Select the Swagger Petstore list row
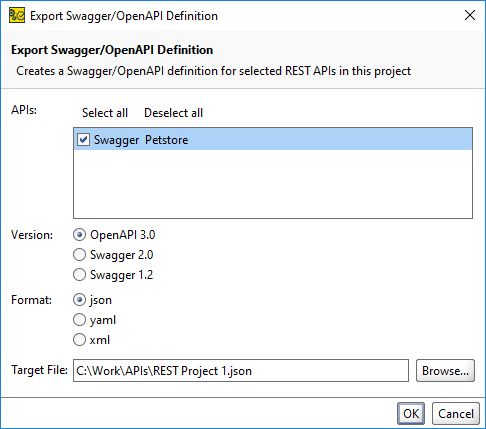 coord(273,139)
